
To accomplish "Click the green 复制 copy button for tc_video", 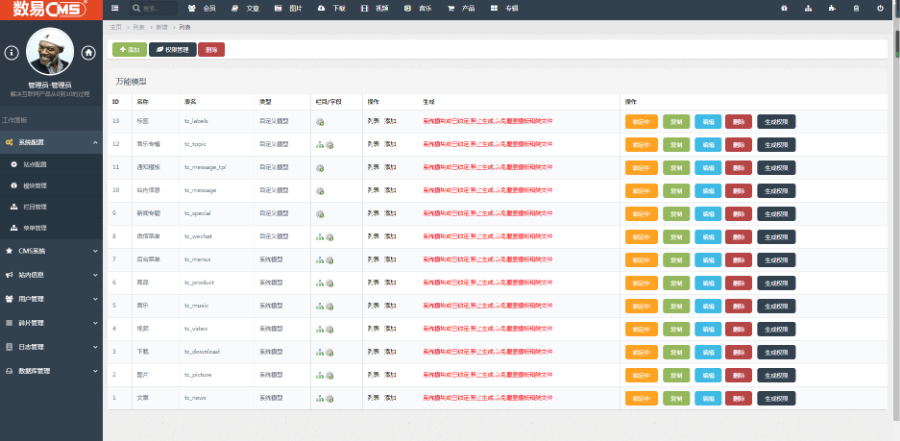I will pyautogui.click(x=676, y=329).
